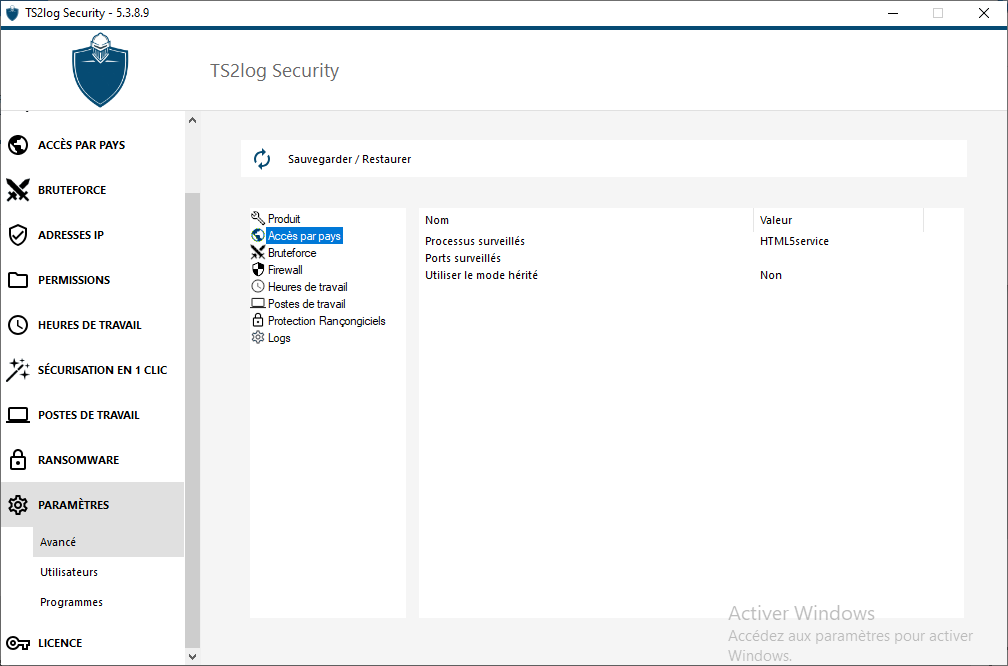
Task: Select Logs in settings tree
Action: point(279,338)
